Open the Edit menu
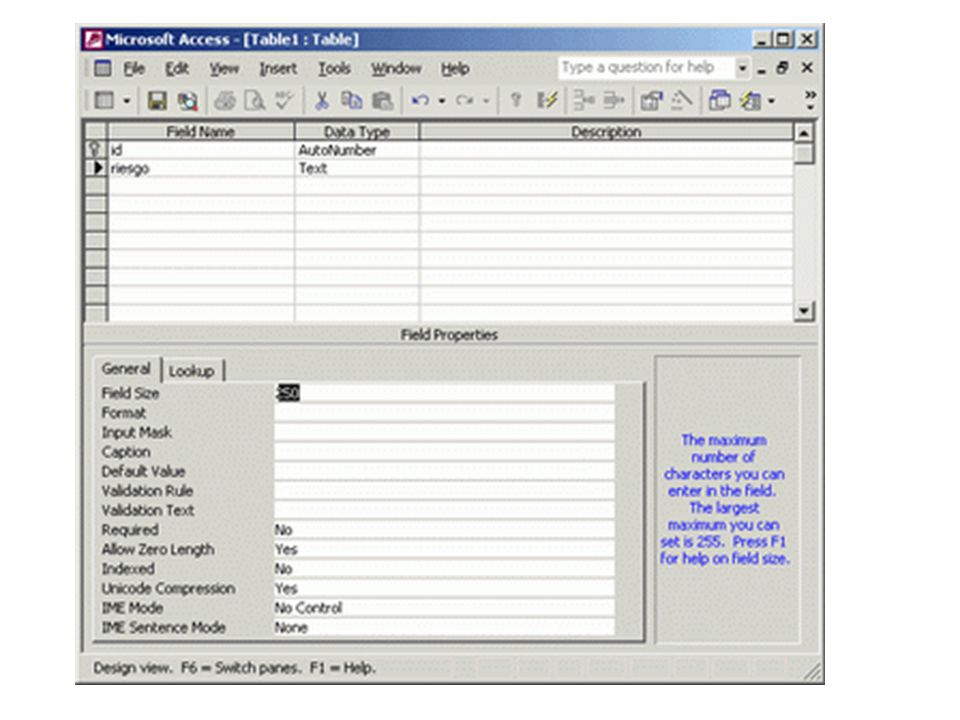 pos(177,69)
